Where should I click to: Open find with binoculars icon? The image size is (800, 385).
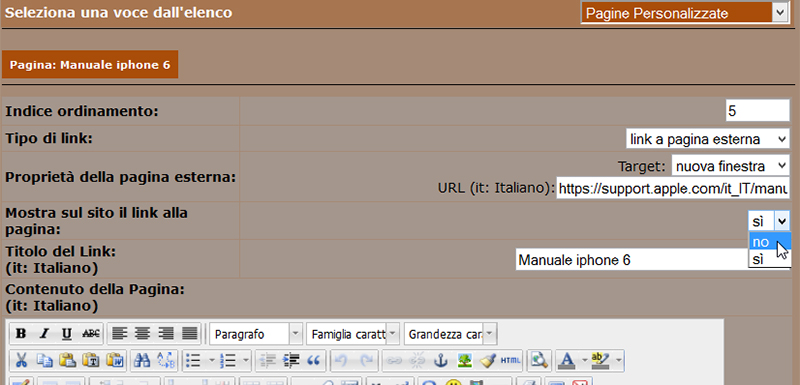click(x=142, y=361)
